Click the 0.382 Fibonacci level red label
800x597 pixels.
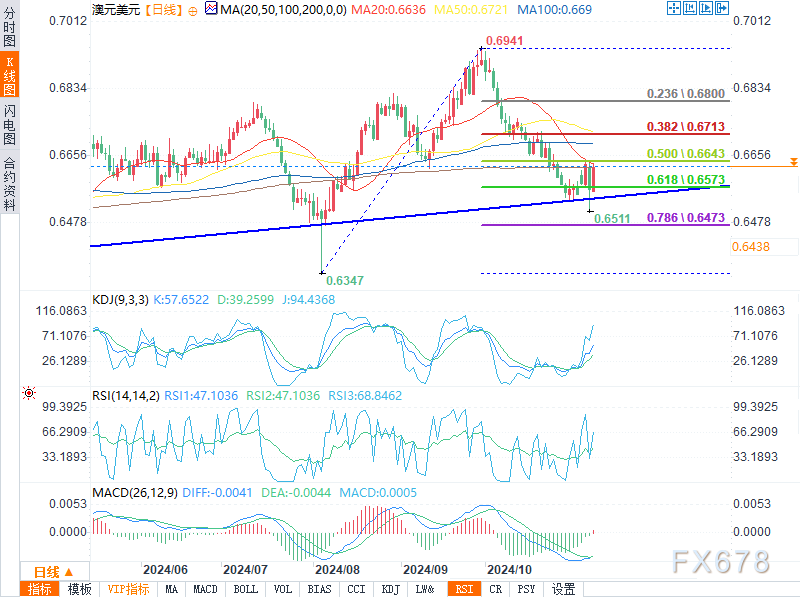(x=685, y=127)
